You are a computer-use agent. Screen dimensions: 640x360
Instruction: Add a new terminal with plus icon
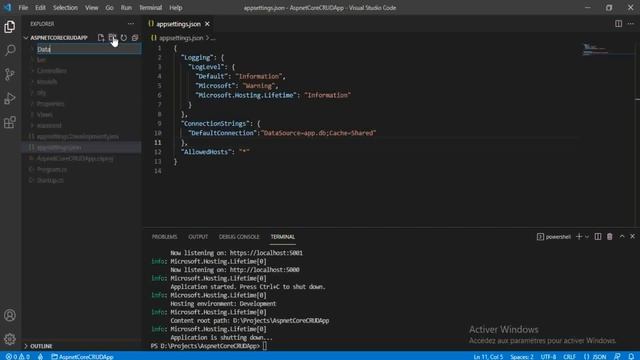point(578,237)
